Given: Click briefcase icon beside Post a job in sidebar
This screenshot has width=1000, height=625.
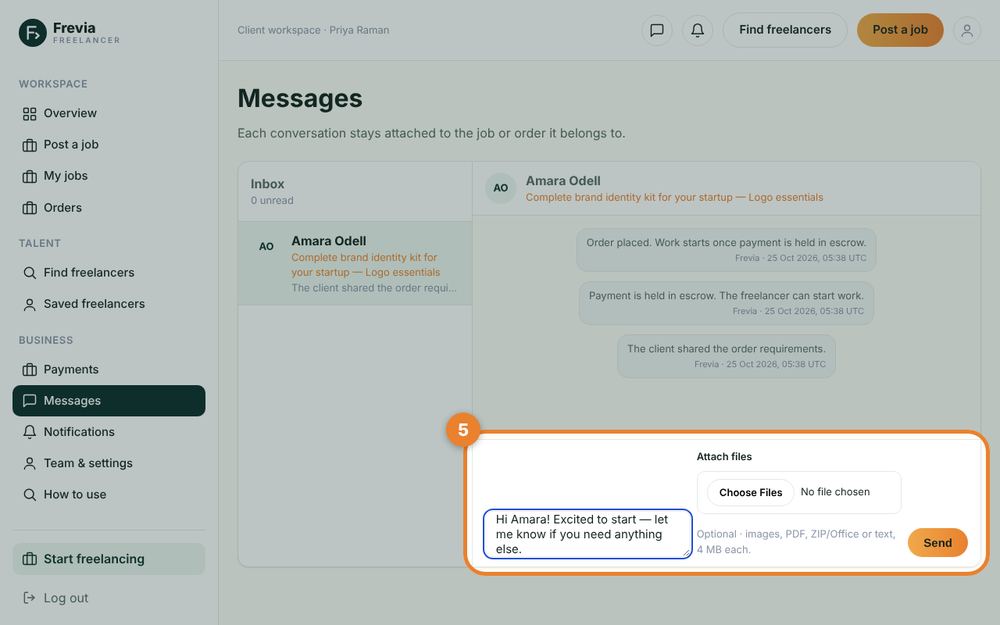Looking at the screenshot, I should [29, 145].
